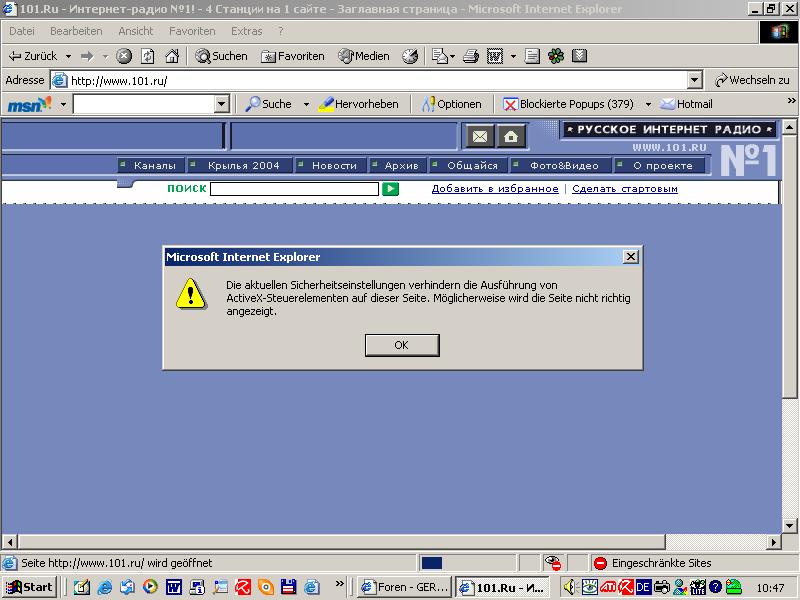800x600 pixels.
Task: Switch to Foren - GER taskbar window
Action: tap(404, 587)
